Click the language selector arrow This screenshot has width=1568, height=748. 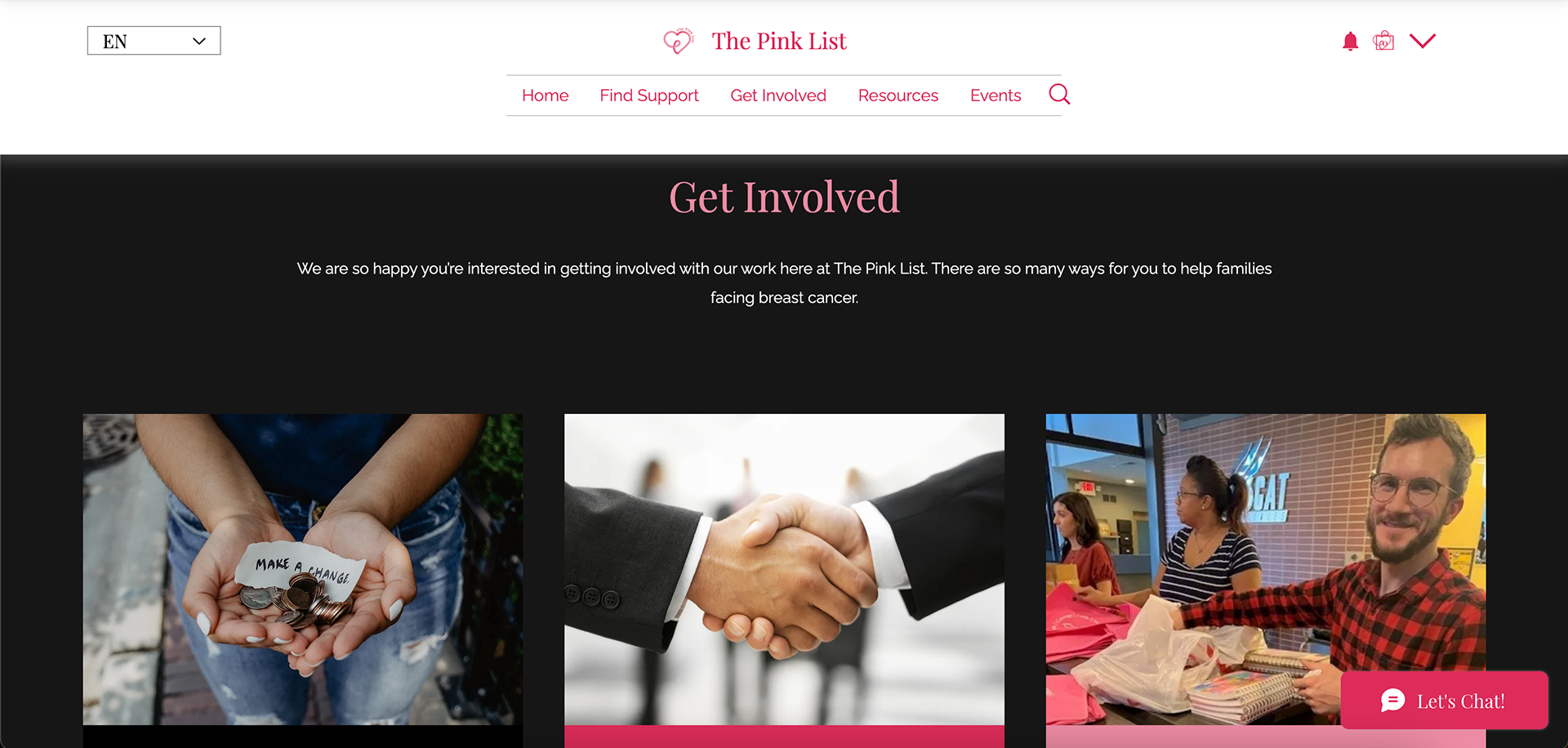point(198,42)
